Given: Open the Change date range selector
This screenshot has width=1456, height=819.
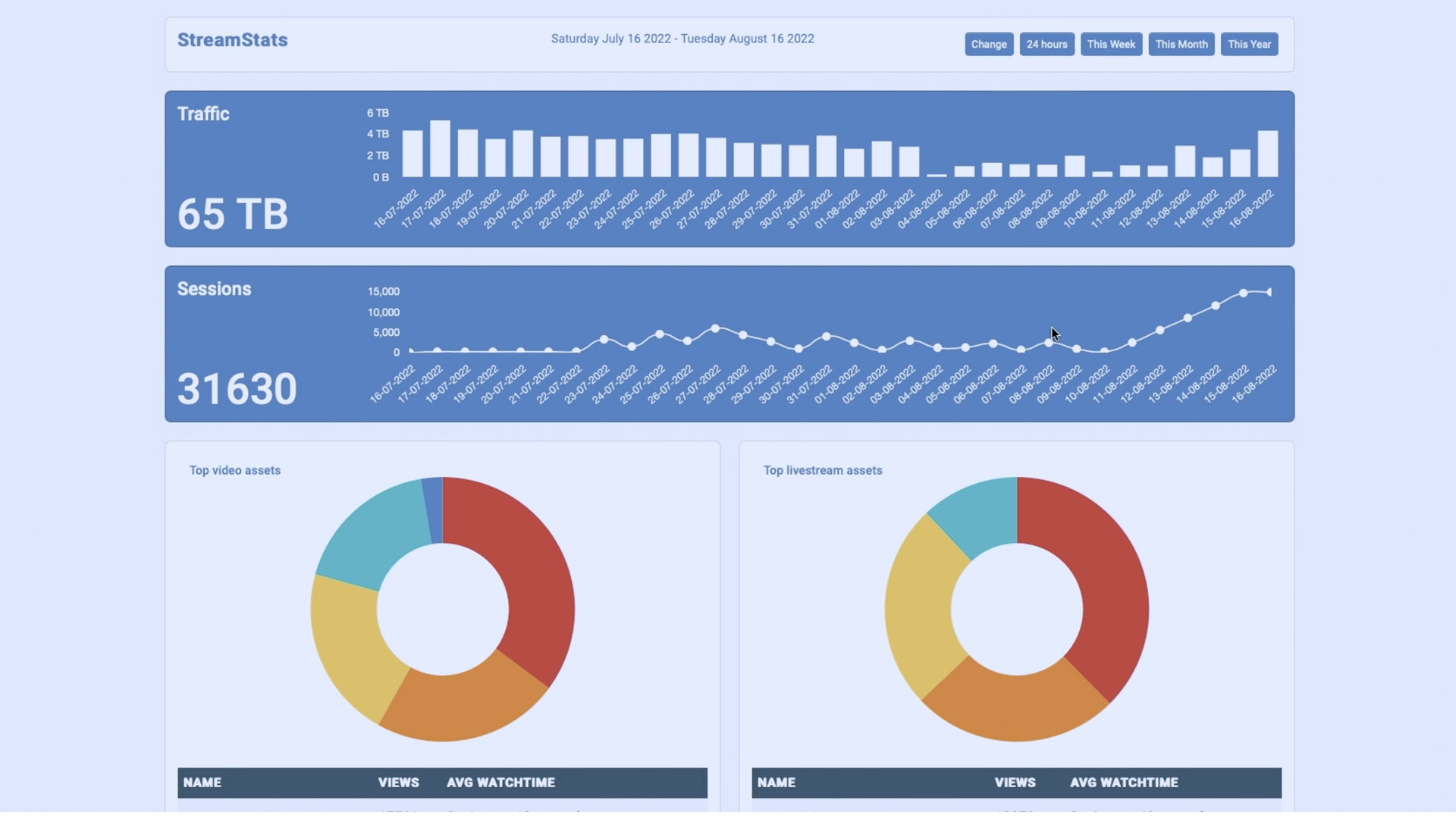Looking at the screenshot, I should click(988, 44).
